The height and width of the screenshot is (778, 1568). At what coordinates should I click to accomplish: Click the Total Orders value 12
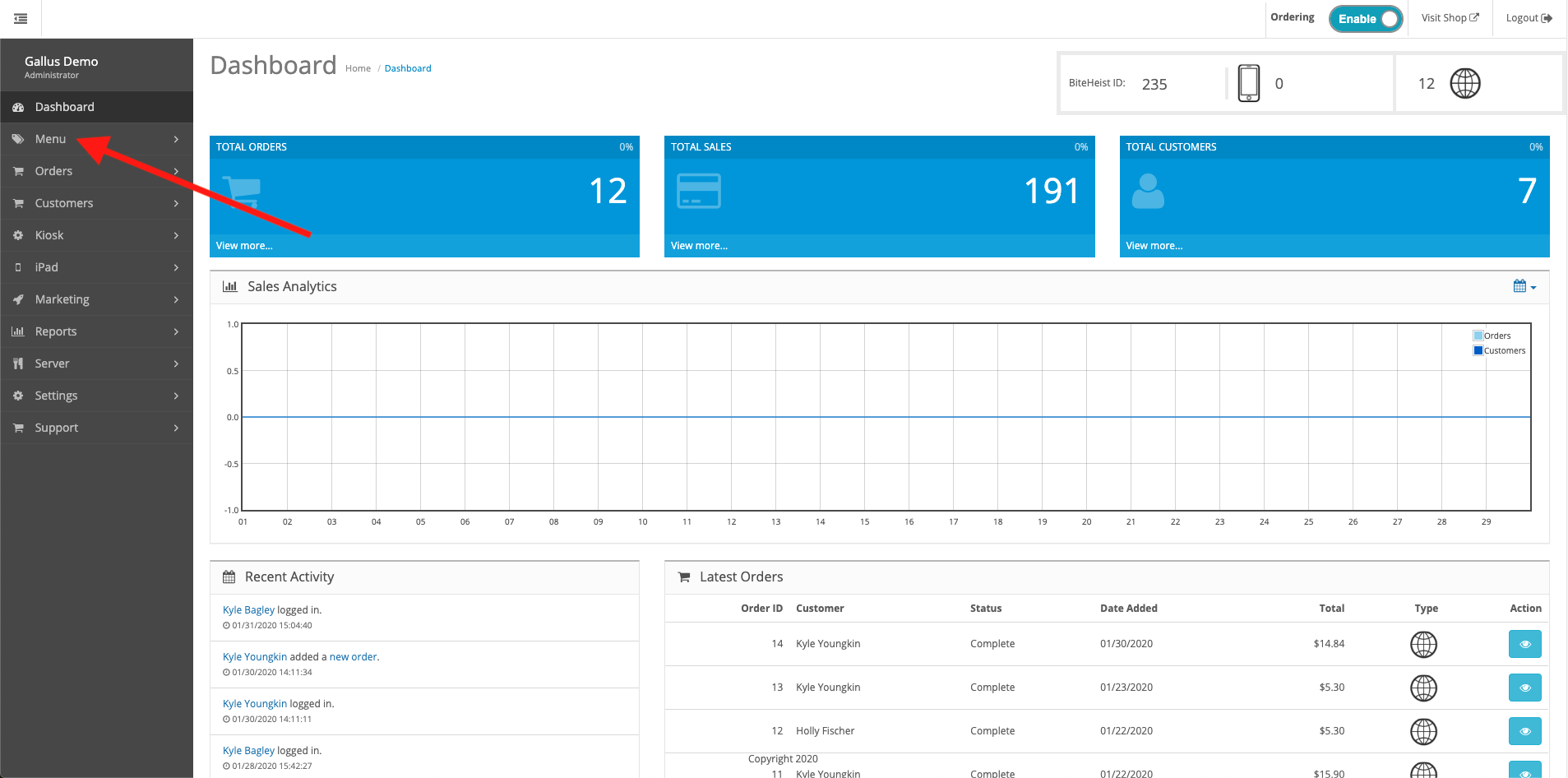(608, 192)
